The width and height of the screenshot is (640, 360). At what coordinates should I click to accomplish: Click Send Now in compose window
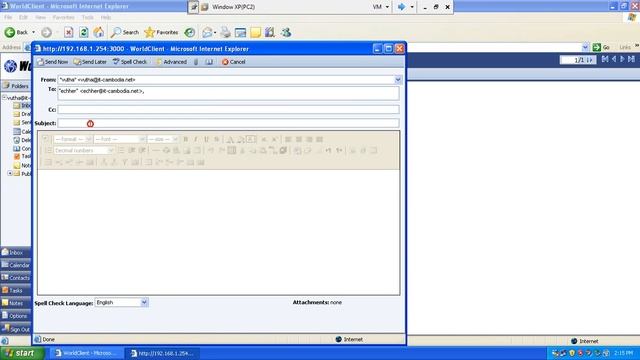click(53, 62)
